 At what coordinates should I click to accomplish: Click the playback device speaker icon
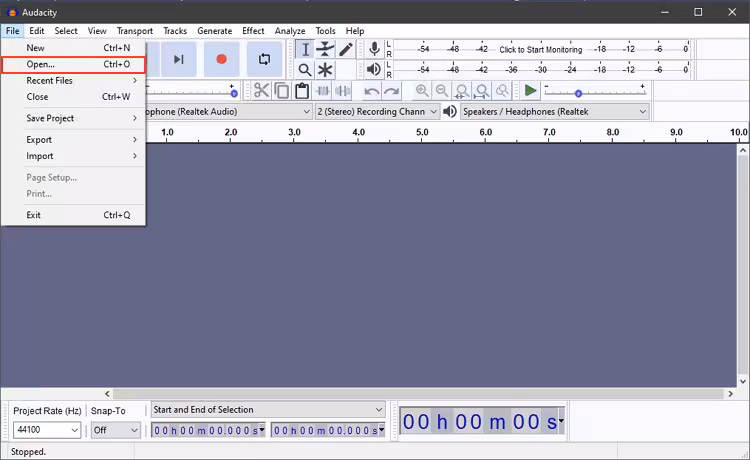[x=450, y=111]
